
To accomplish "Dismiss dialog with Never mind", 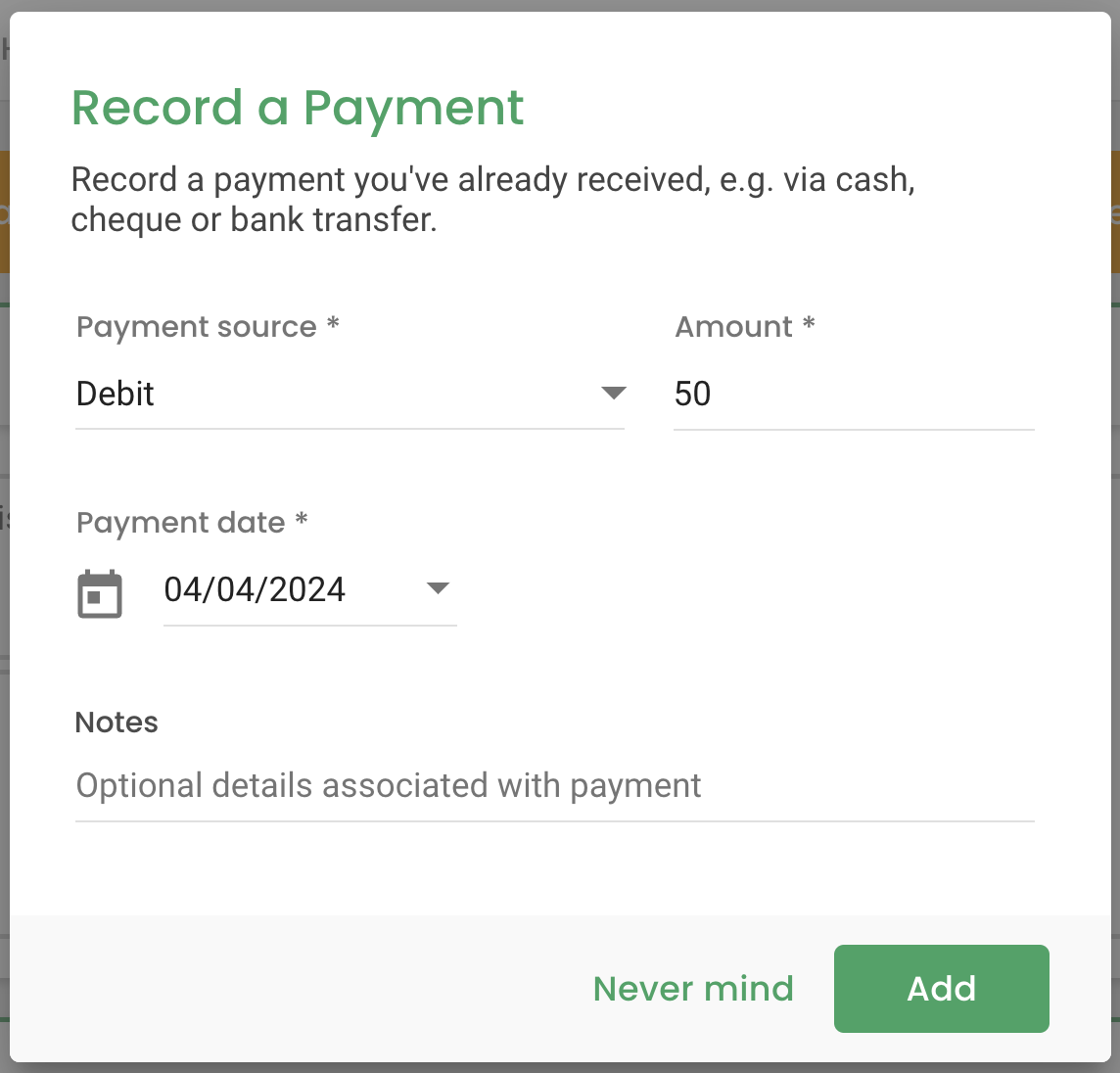I will click(693, 988).
